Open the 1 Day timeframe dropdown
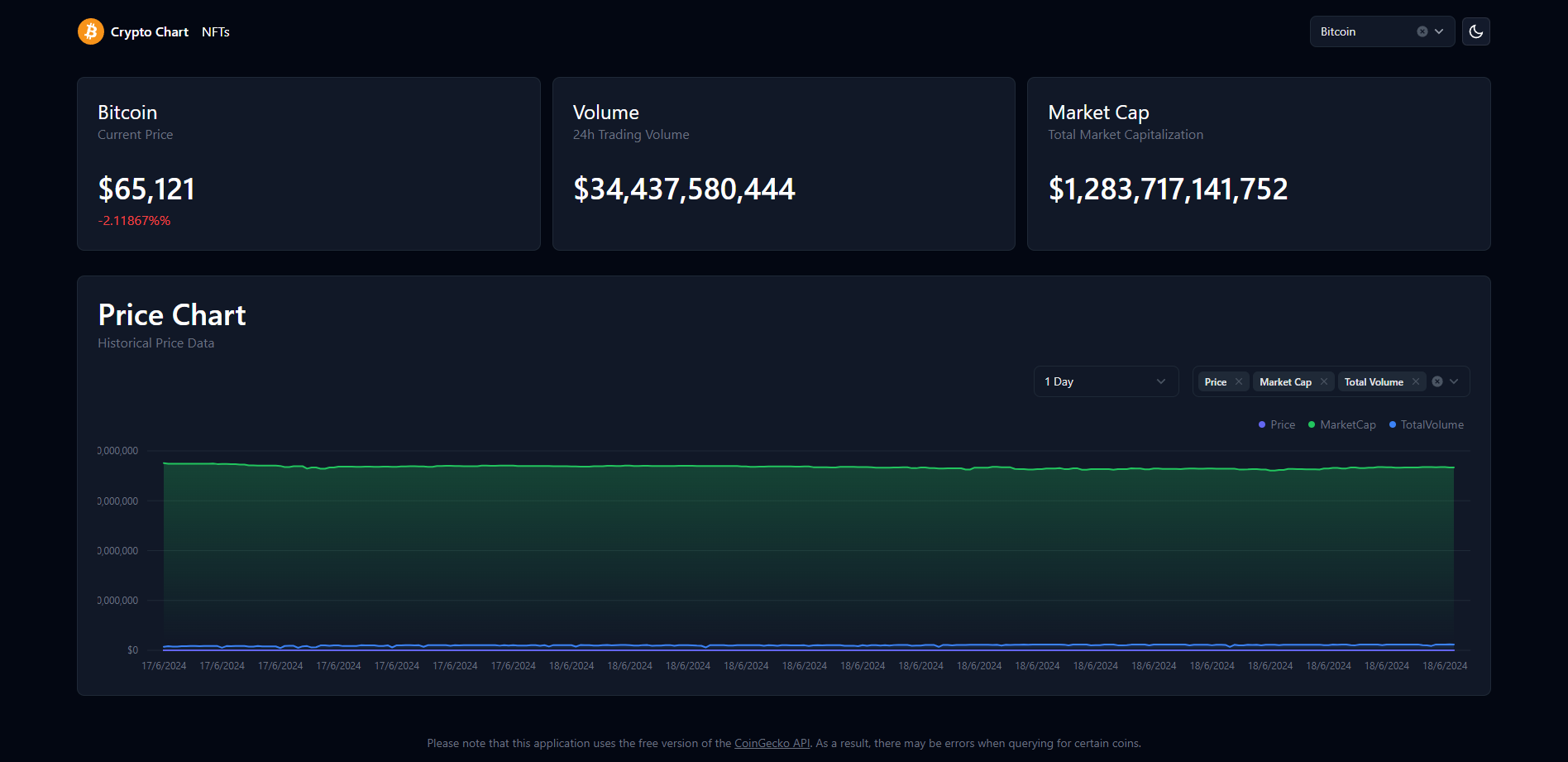1568x762 pixels. [x=1106, y=381]
